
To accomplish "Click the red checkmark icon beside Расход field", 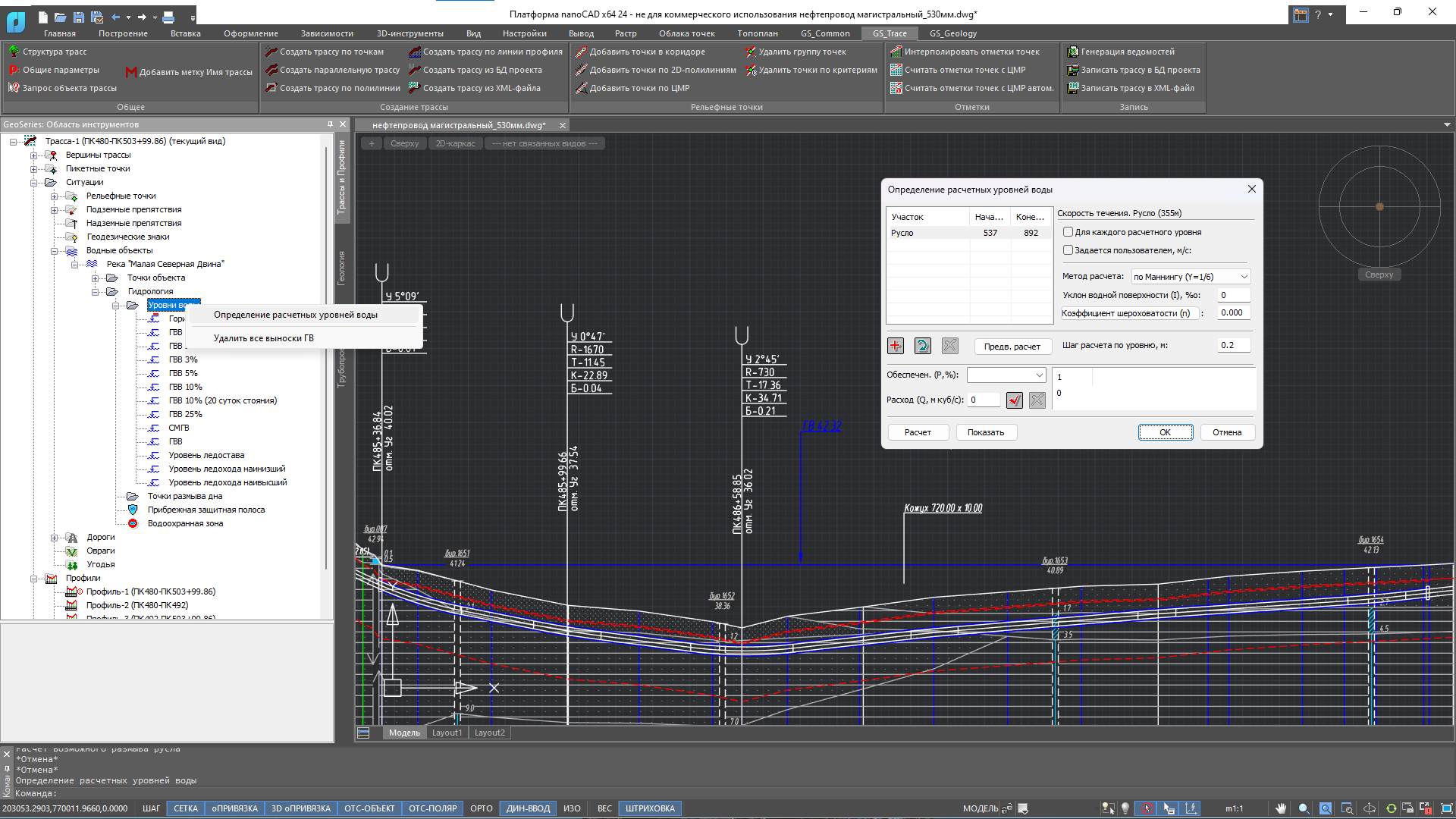I will click(x=1015, y=400).
